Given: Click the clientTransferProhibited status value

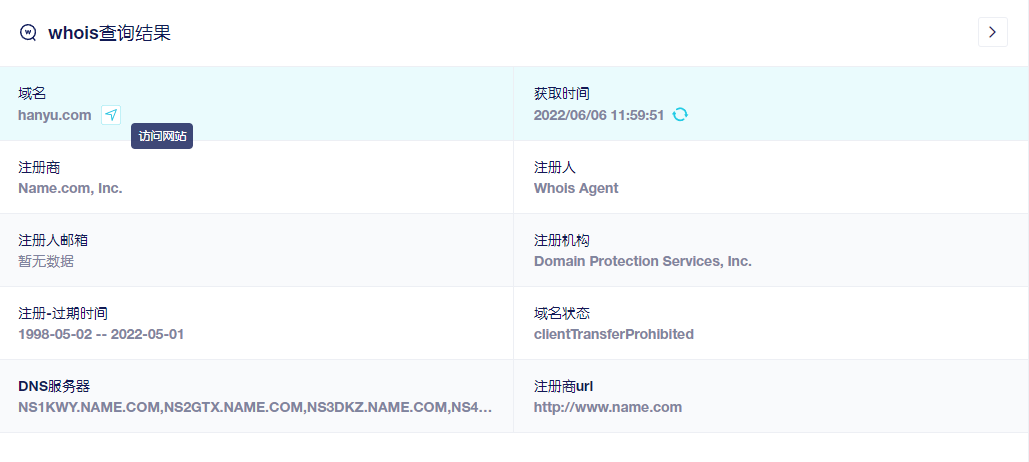Looking at the screenshot, I should [614, 334].
